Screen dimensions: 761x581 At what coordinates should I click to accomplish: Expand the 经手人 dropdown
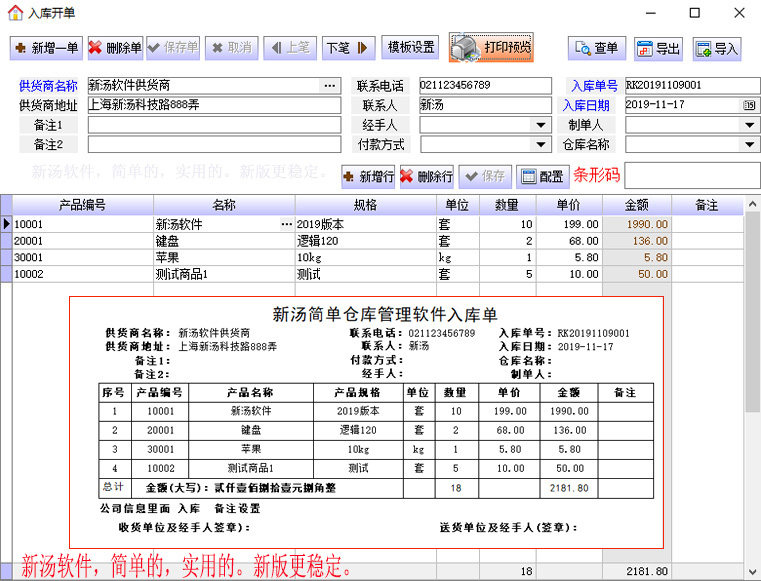[x=540, y=125]
